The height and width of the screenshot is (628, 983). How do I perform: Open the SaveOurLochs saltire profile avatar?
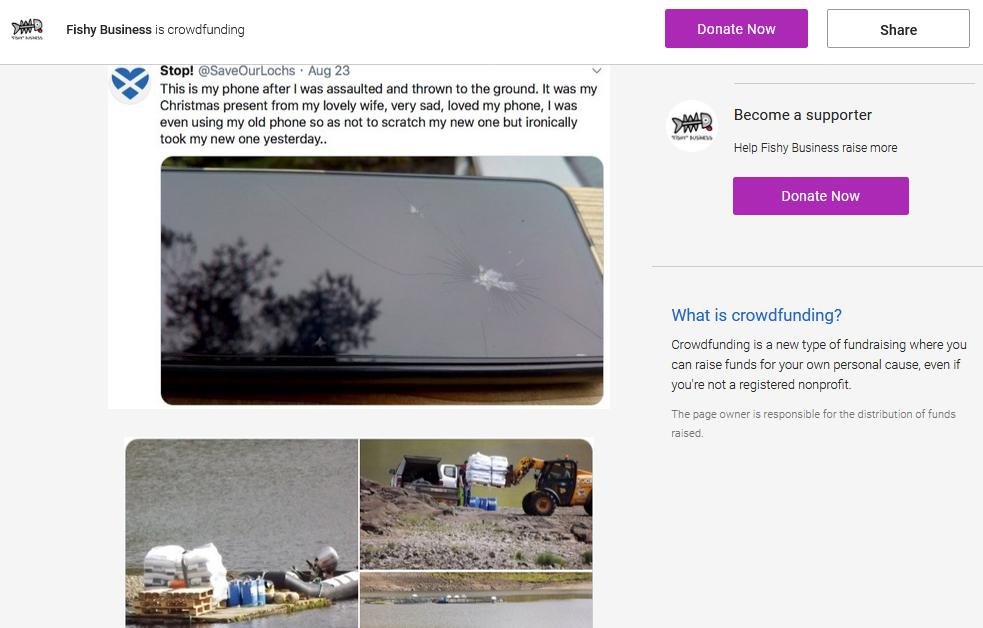[x=130, y=83]
